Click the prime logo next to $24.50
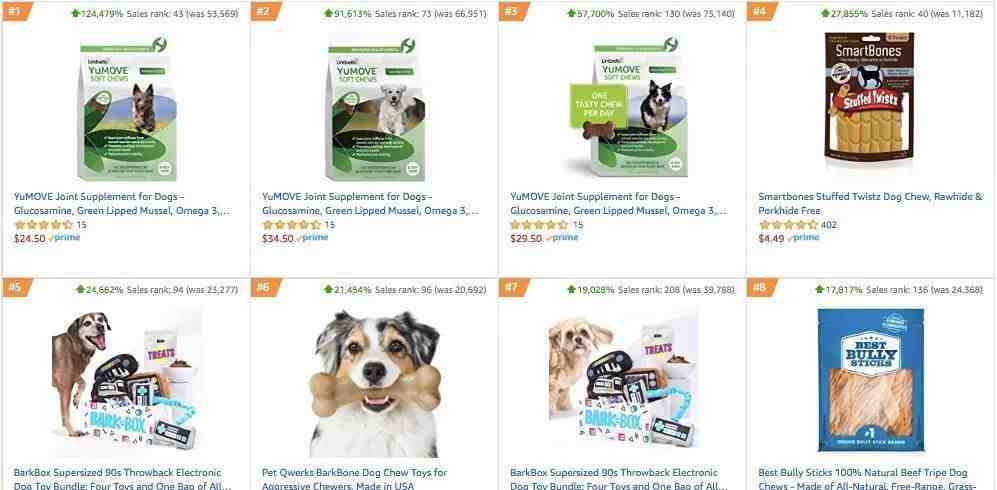Screen dimensions: 997x490 (x=65, y=238)
